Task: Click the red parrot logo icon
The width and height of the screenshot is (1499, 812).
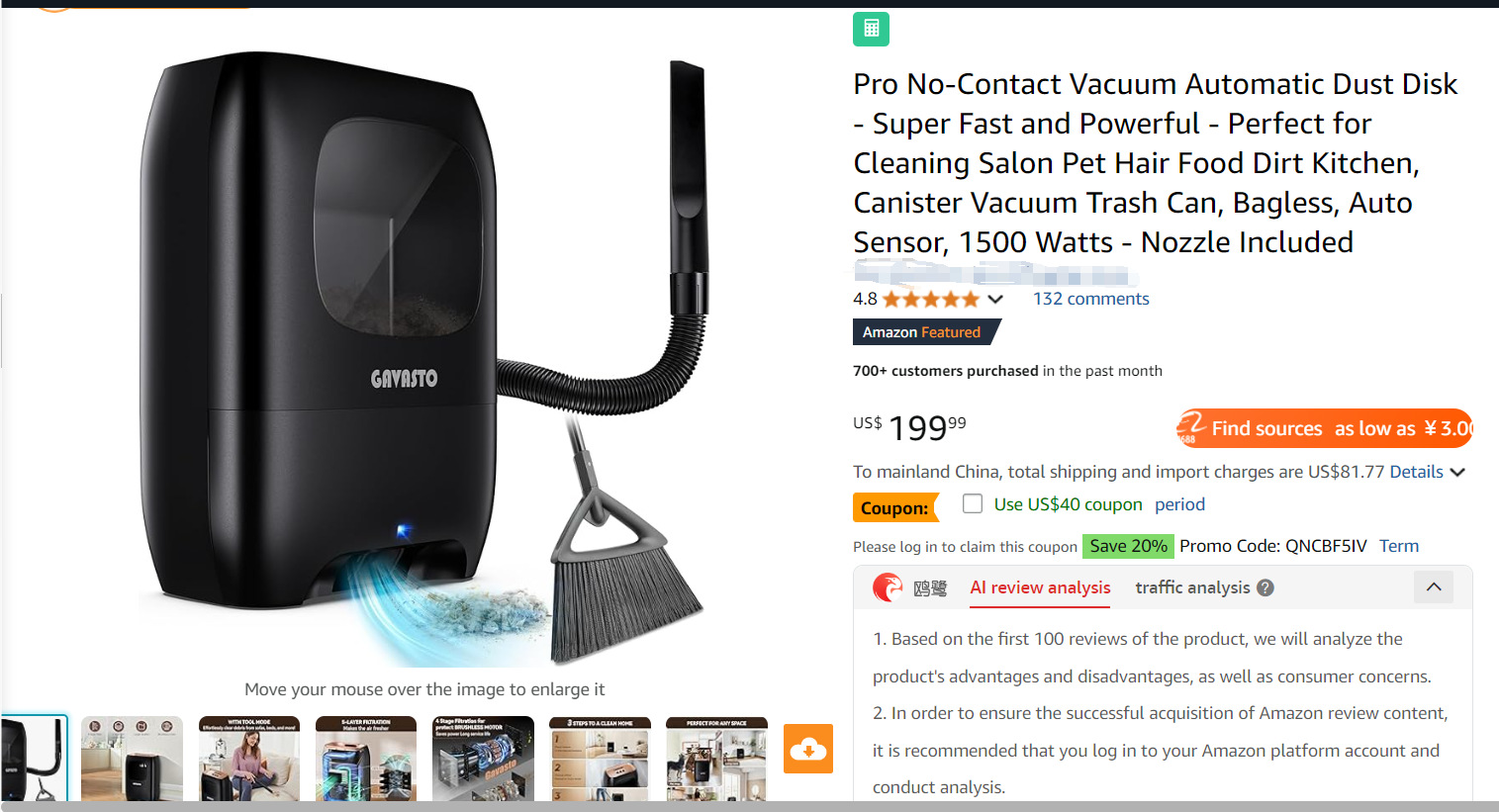Action: (x=888, y=587)
